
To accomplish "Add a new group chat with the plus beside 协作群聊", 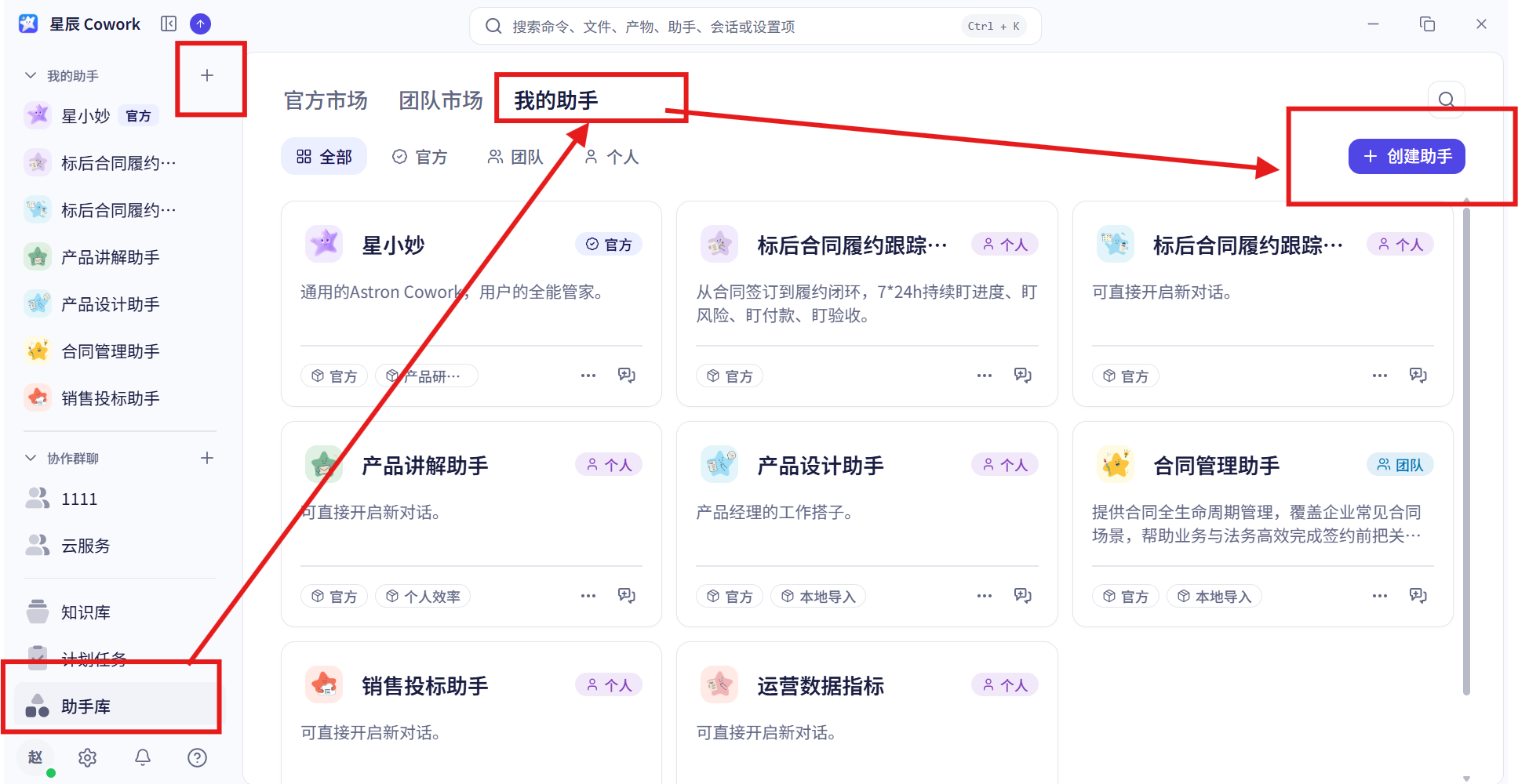I will coord(207,458).
